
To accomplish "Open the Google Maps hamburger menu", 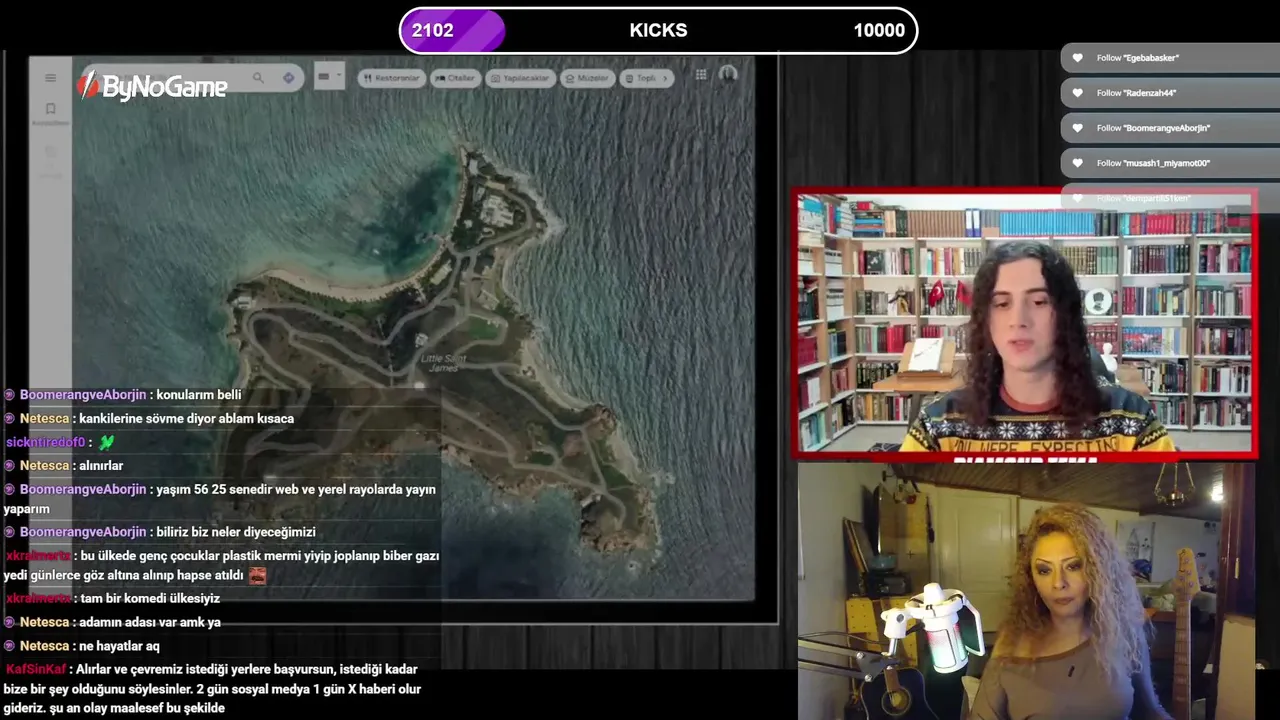I will point(50,78).
